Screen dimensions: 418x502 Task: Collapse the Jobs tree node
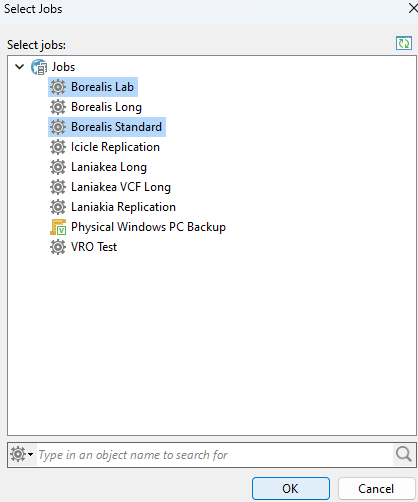click(20, 67)
